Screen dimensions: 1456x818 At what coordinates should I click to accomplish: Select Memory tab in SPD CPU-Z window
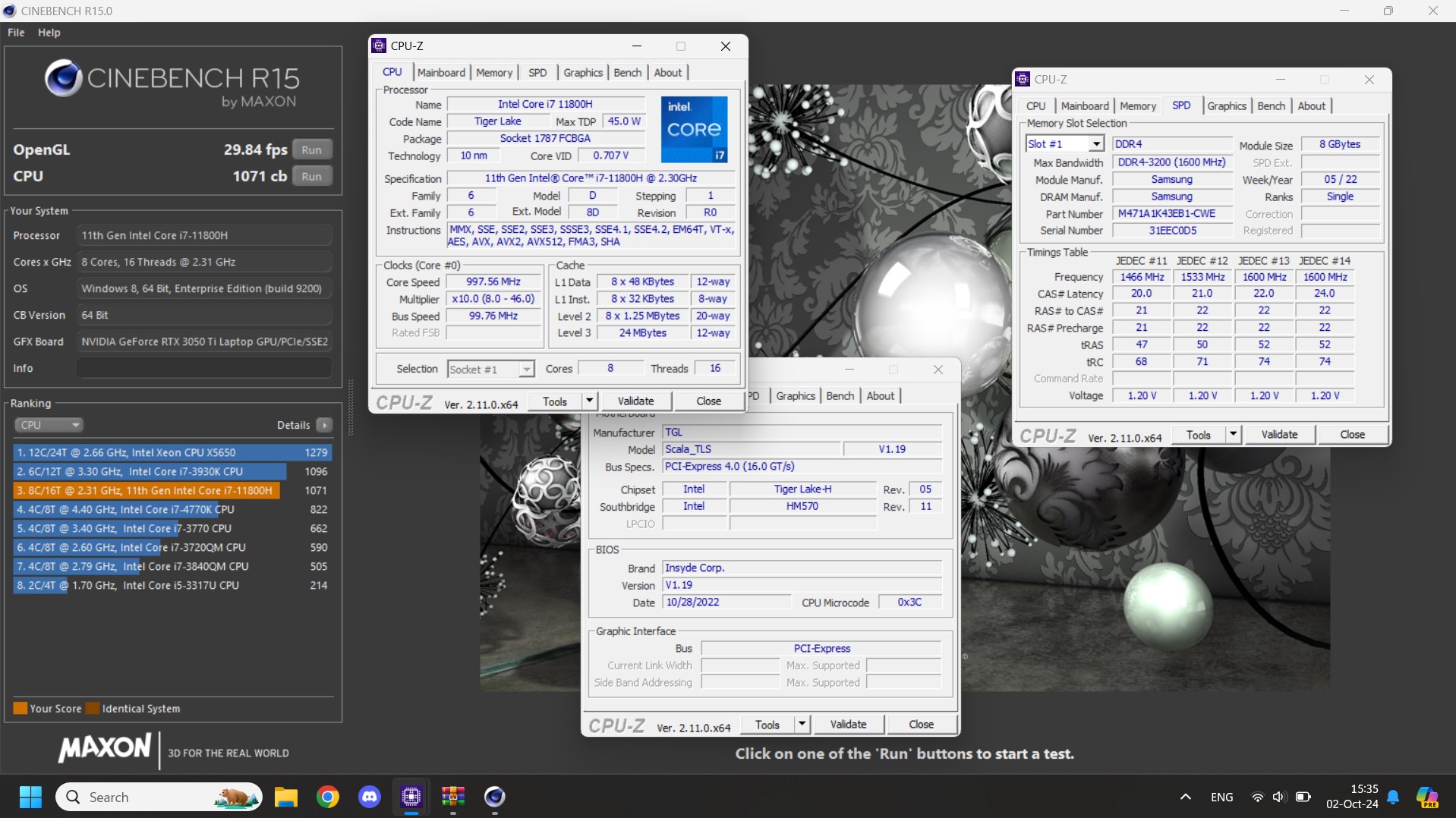[1138, 106]
